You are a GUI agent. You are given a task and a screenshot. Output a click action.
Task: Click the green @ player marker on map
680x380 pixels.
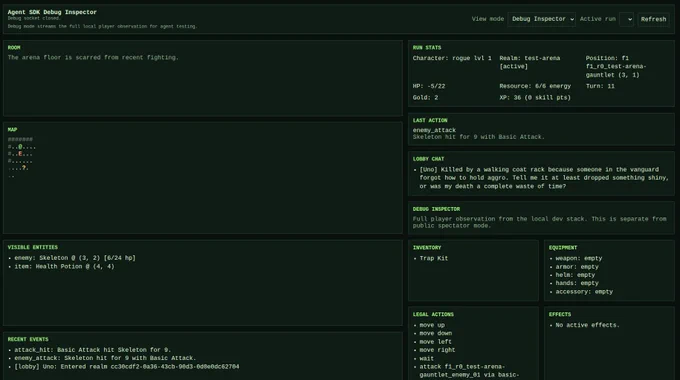20,147
